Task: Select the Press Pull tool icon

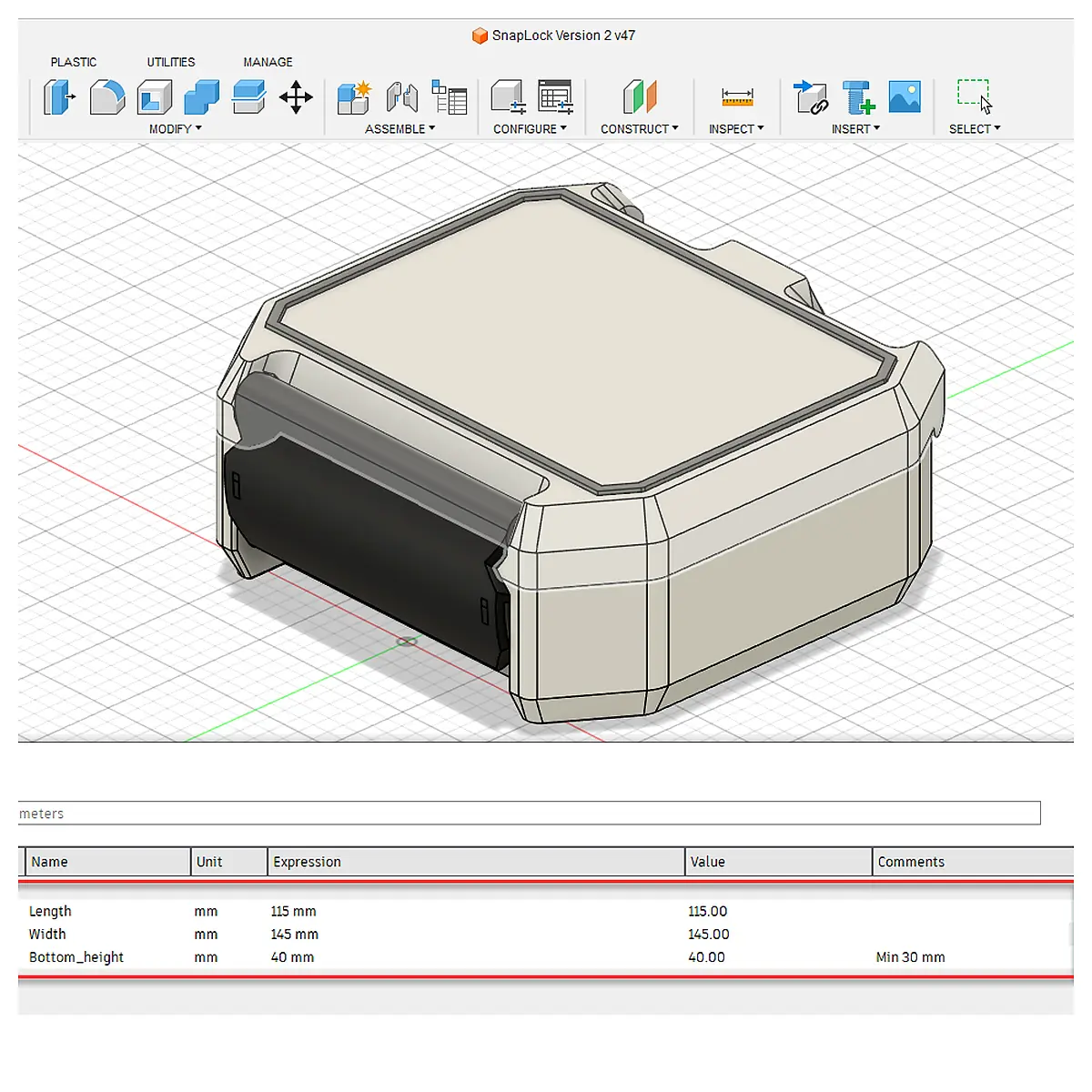Action: (59, 96)
